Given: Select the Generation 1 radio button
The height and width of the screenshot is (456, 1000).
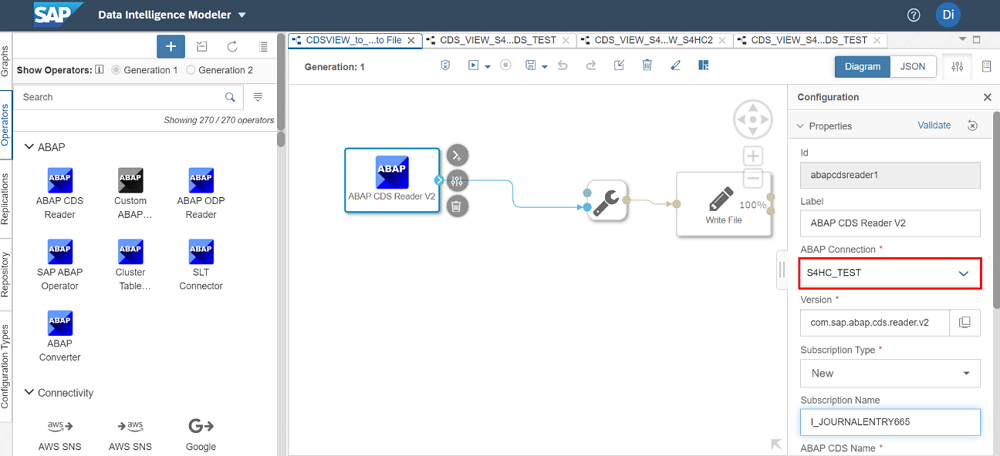Looking at the screenshot, I should point(116,70).
